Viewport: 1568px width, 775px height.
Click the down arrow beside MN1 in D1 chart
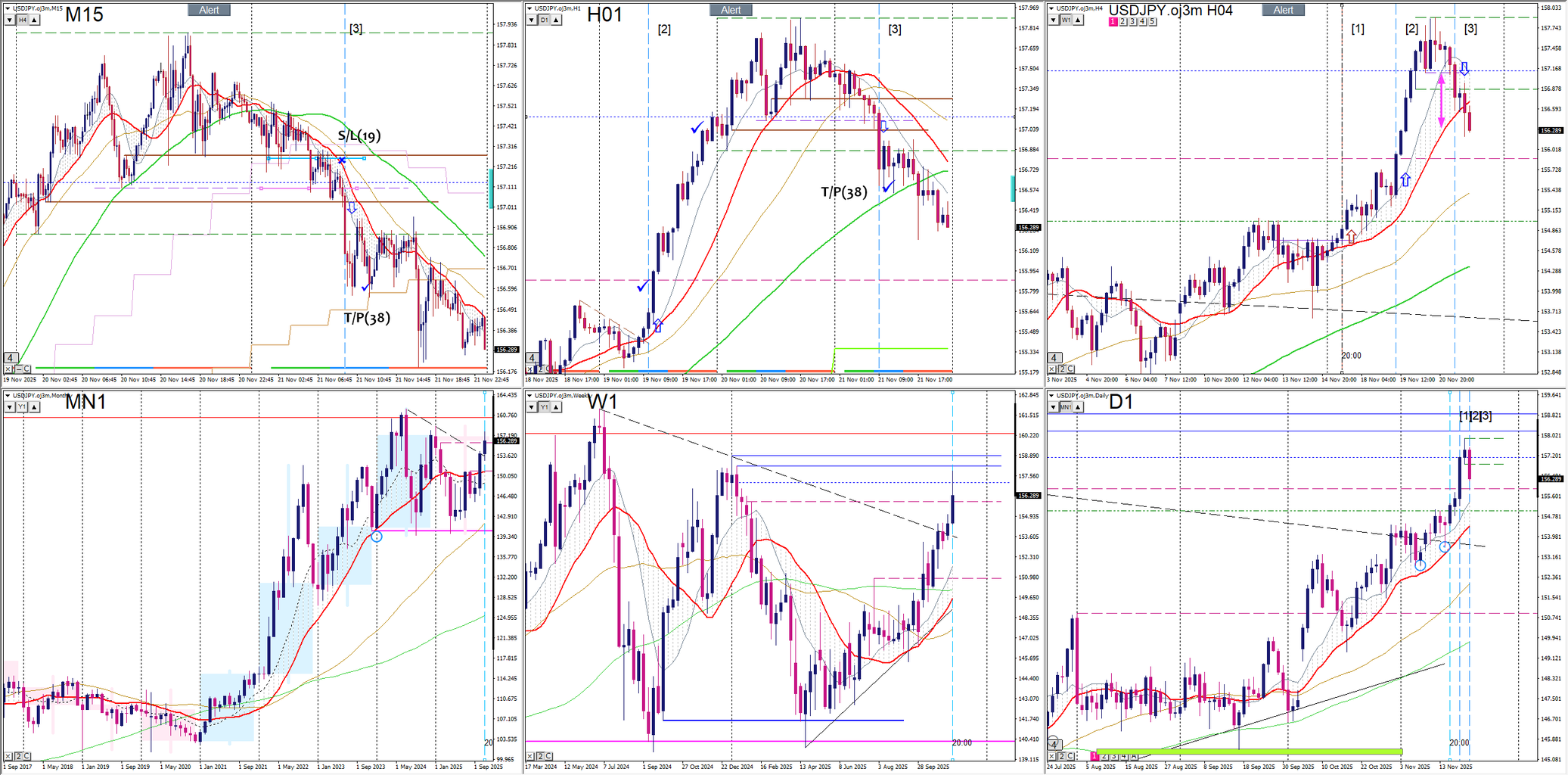pos(1054,407)
